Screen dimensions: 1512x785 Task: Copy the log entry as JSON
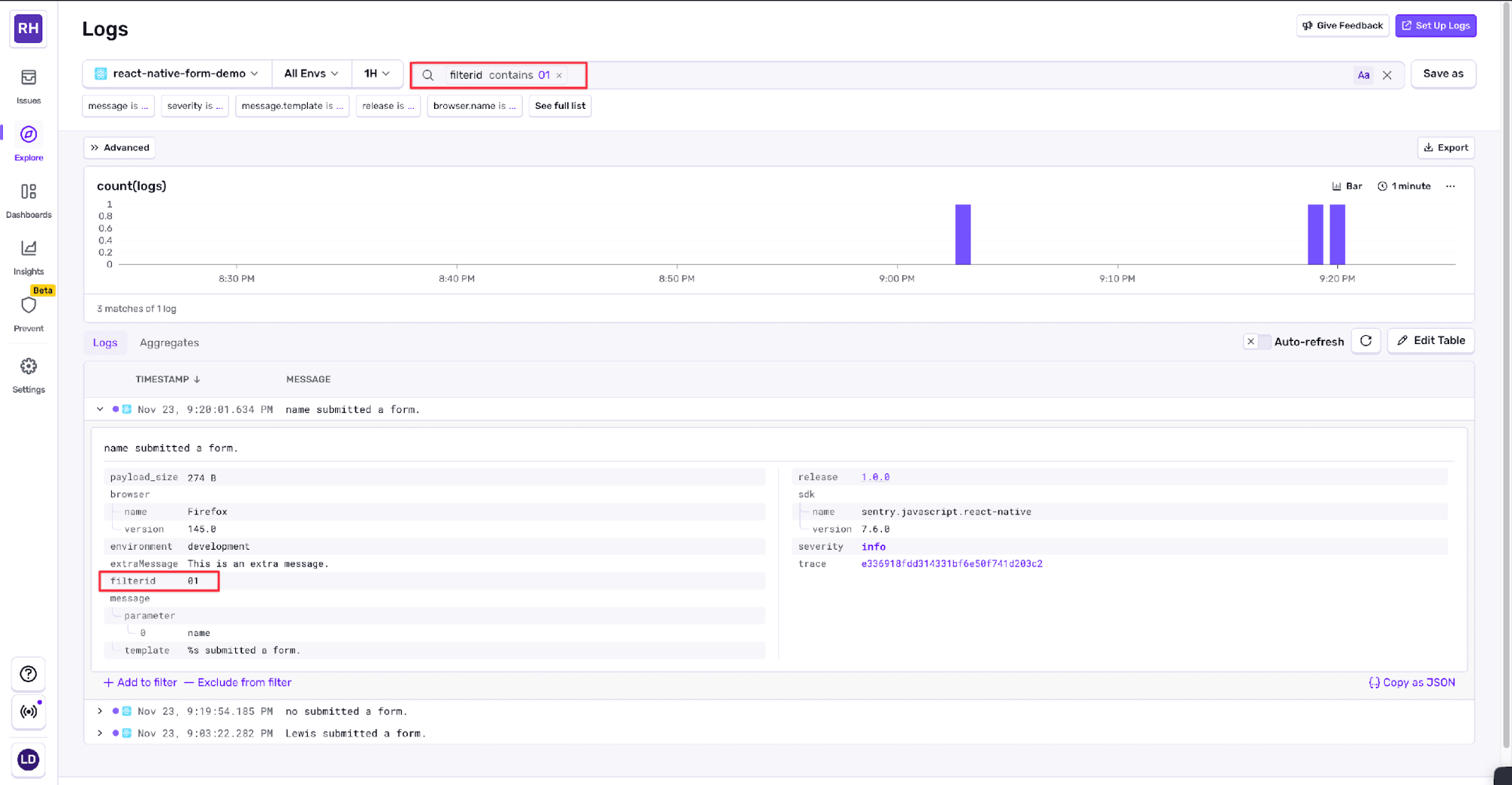[1411, 682]
